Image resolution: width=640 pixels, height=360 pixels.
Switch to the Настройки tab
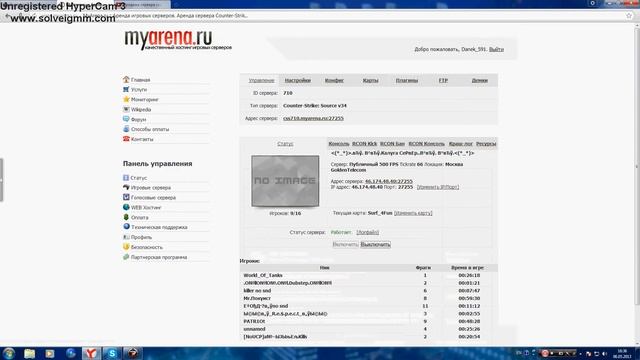point(298,80)
